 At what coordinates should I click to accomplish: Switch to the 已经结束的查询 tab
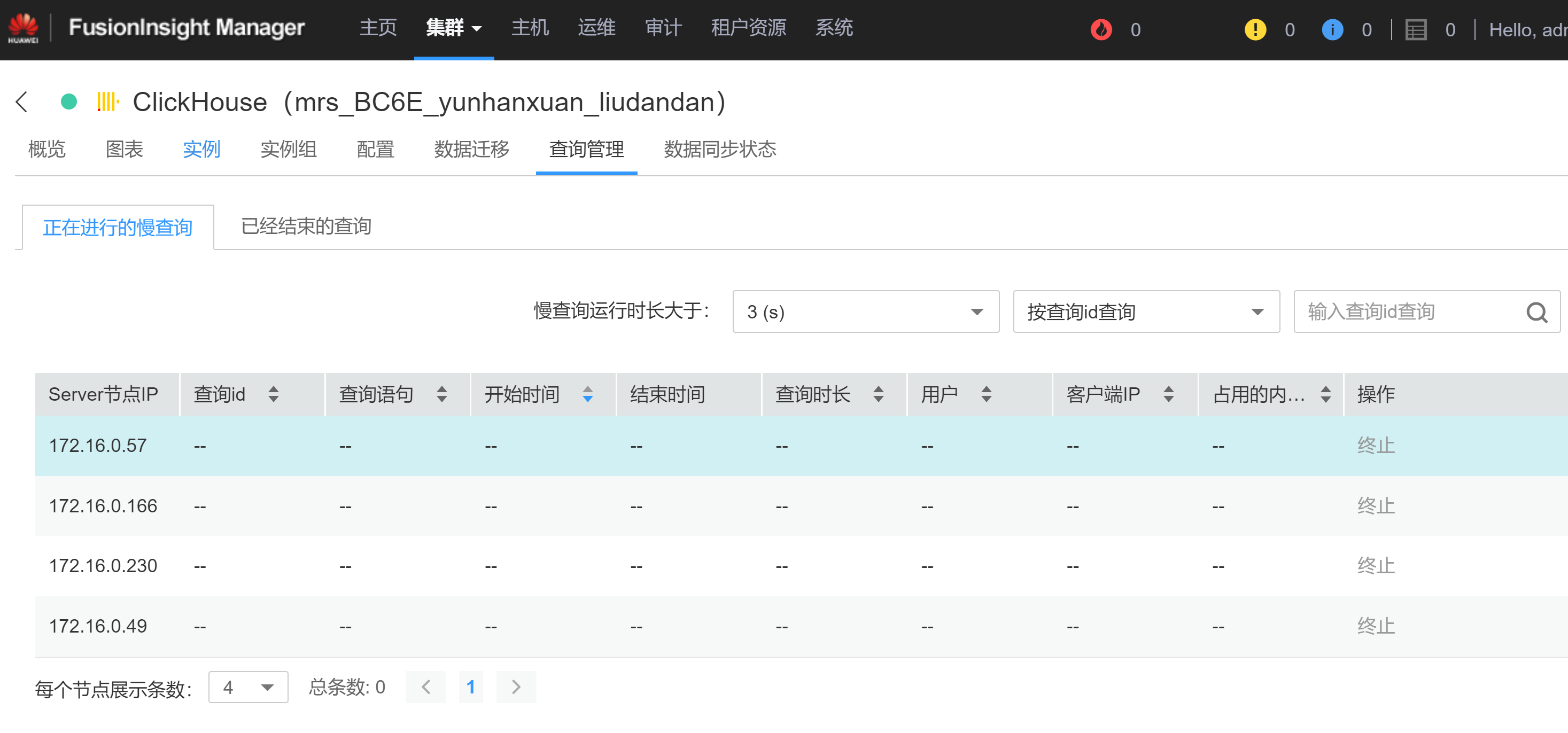pos(306,227)
